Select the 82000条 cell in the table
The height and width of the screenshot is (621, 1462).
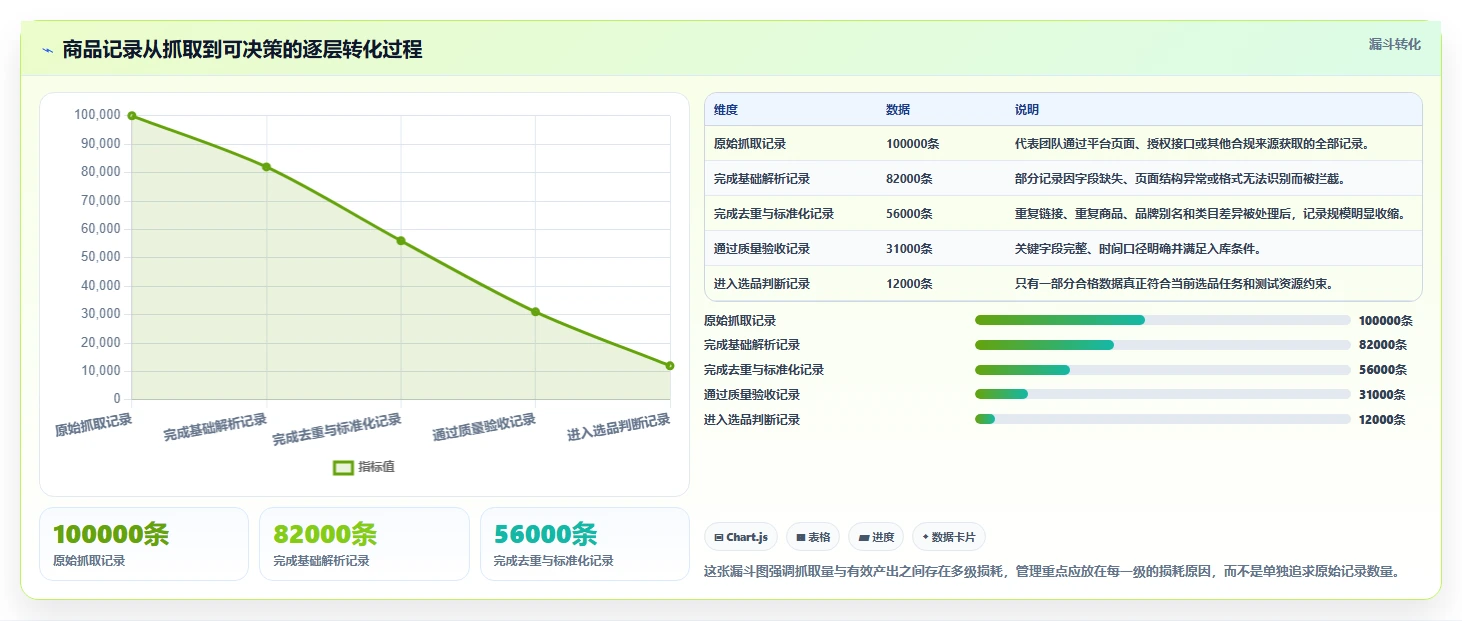909,179
